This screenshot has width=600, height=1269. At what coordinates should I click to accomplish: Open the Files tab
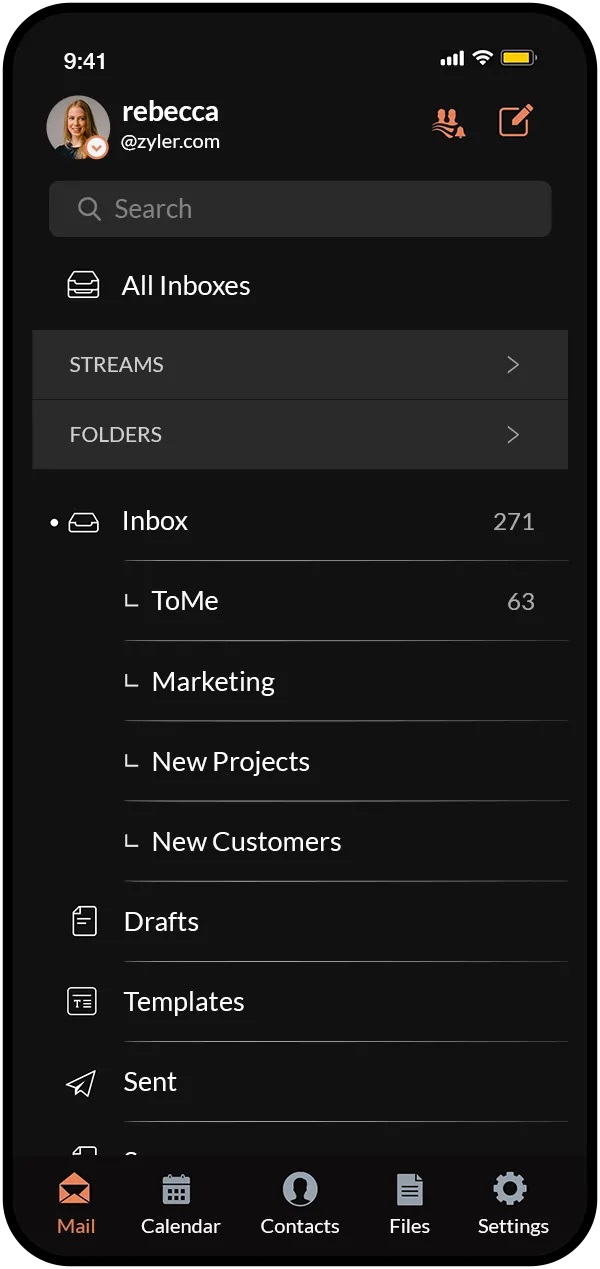pyautogui.click(x=409, y=1204)
